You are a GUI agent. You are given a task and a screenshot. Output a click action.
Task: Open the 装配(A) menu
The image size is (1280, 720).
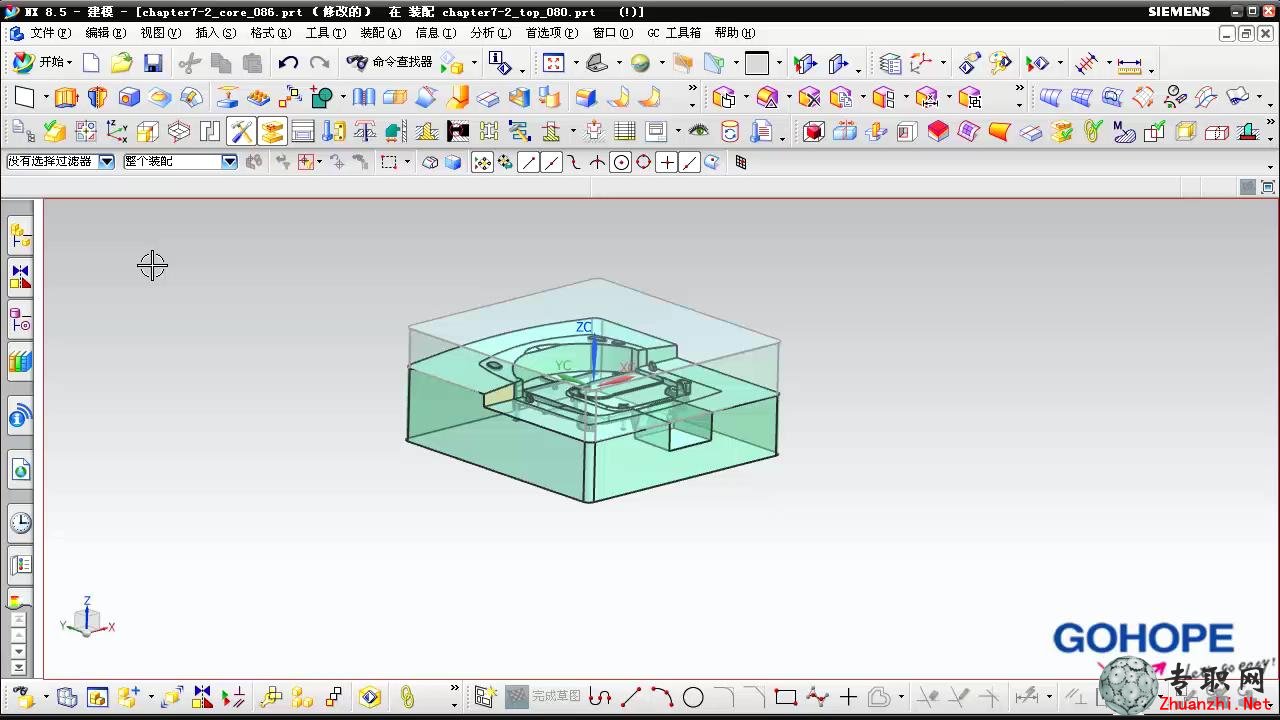tap(381, 33)
